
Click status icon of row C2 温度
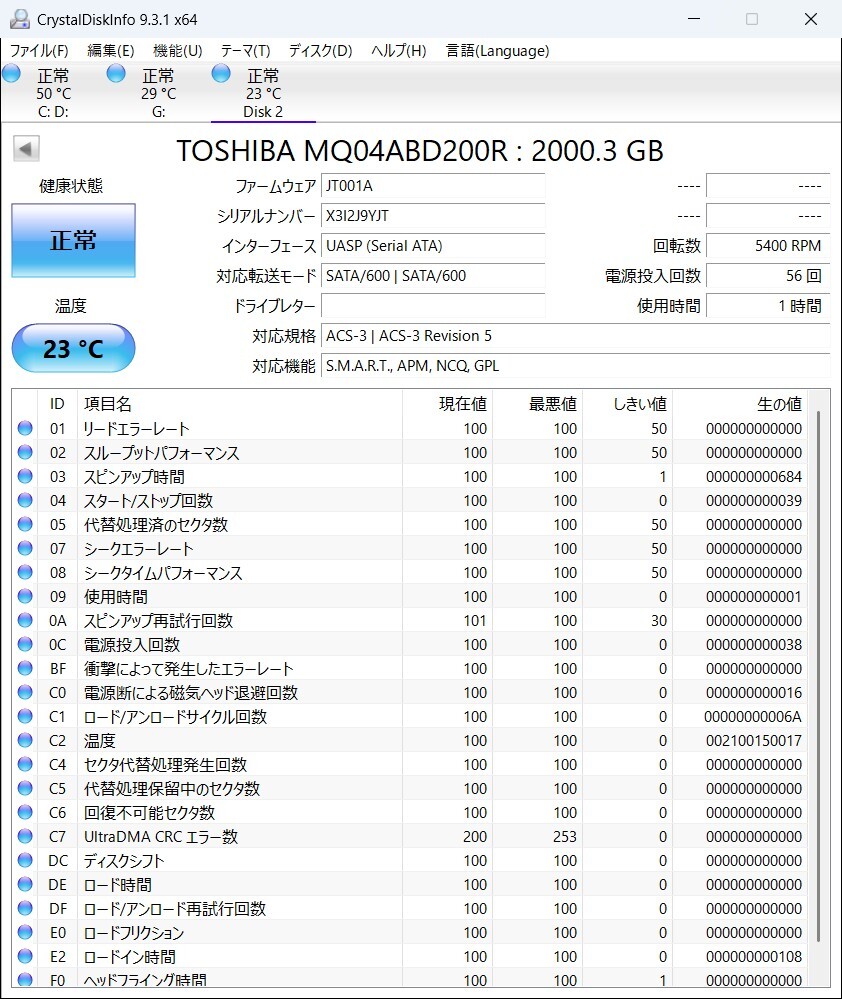click(x=25, y=740)
